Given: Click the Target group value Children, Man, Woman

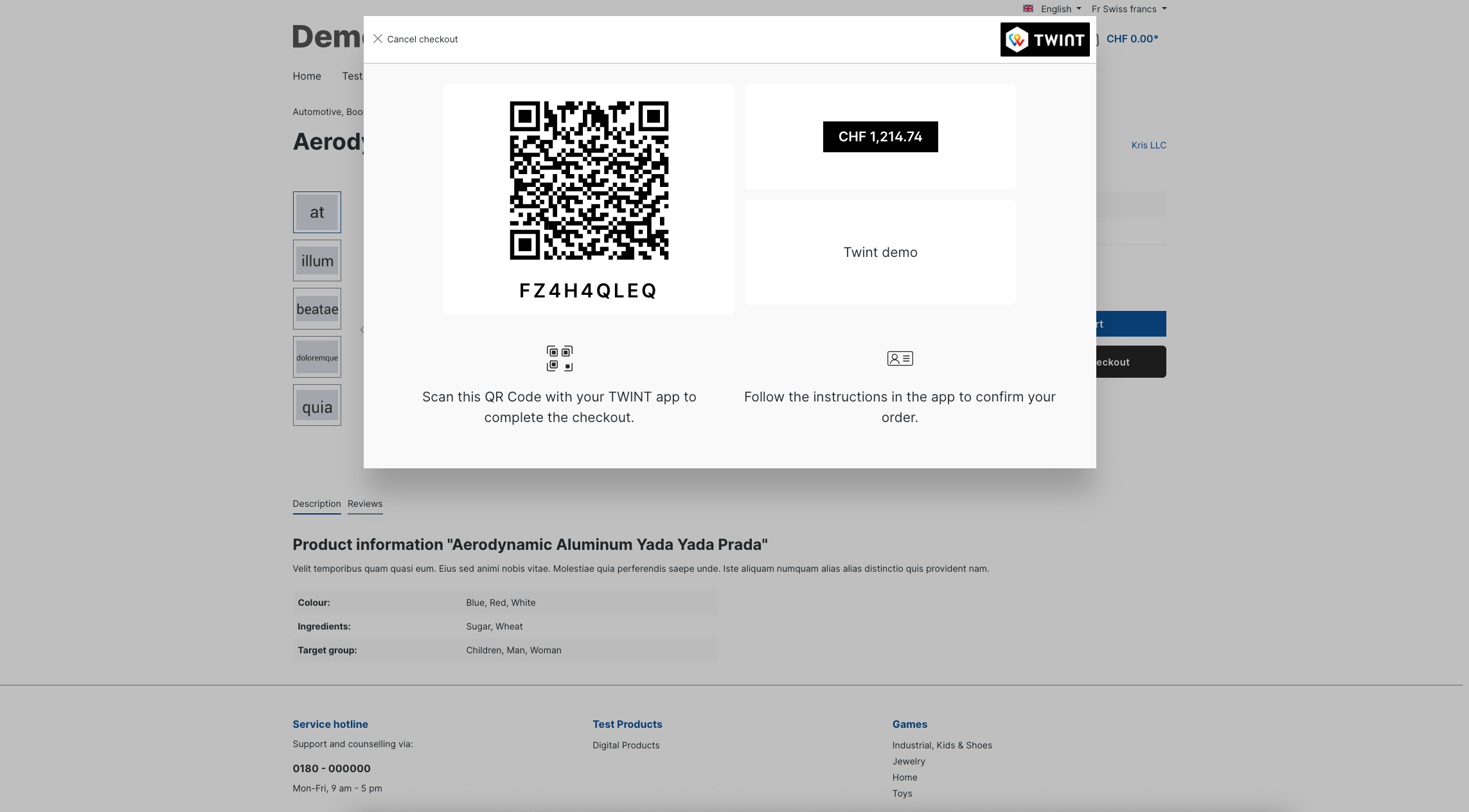Looking at the screenshot, I should [513, 650].
